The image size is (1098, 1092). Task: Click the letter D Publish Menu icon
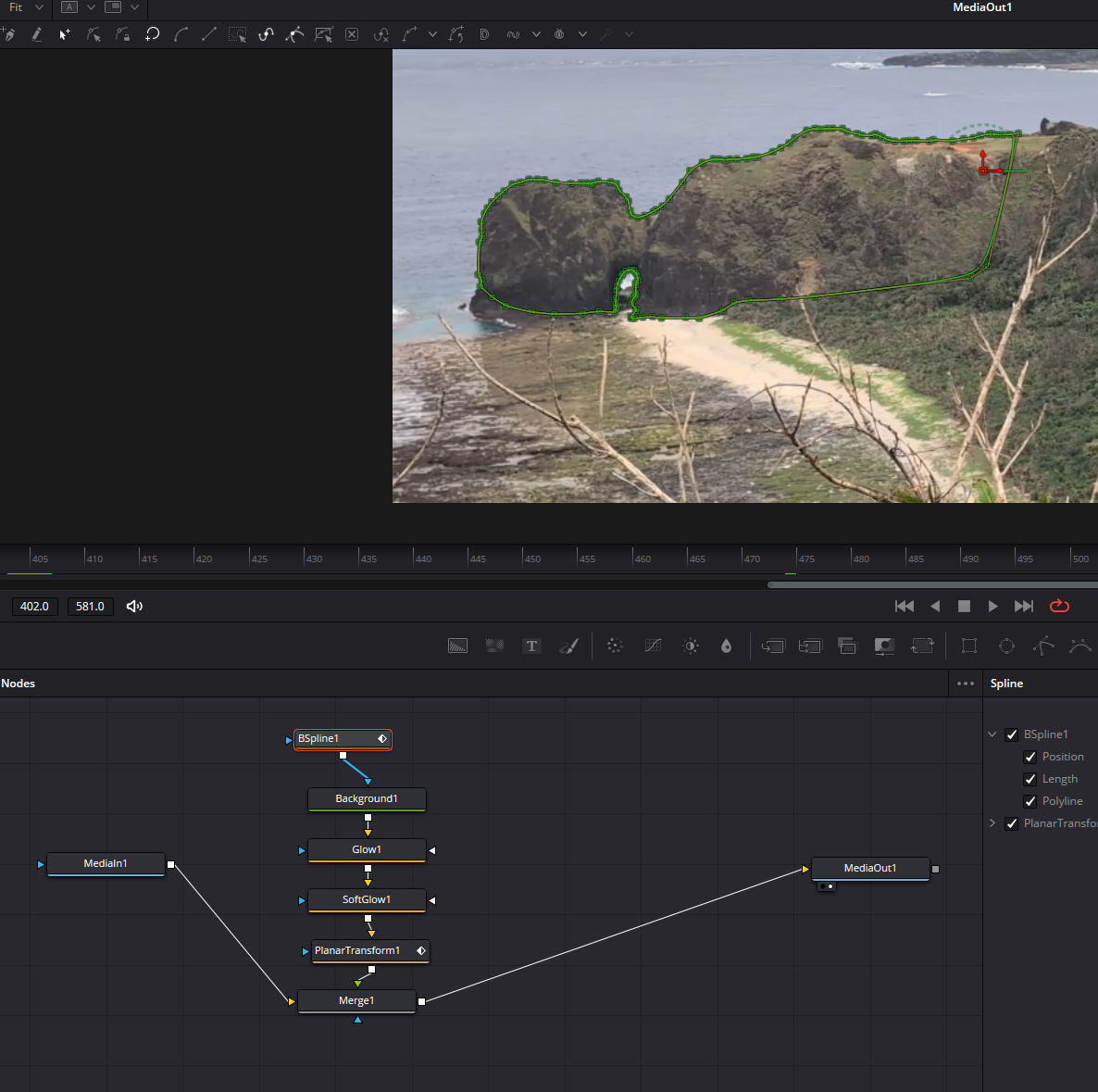coord(484,34)
